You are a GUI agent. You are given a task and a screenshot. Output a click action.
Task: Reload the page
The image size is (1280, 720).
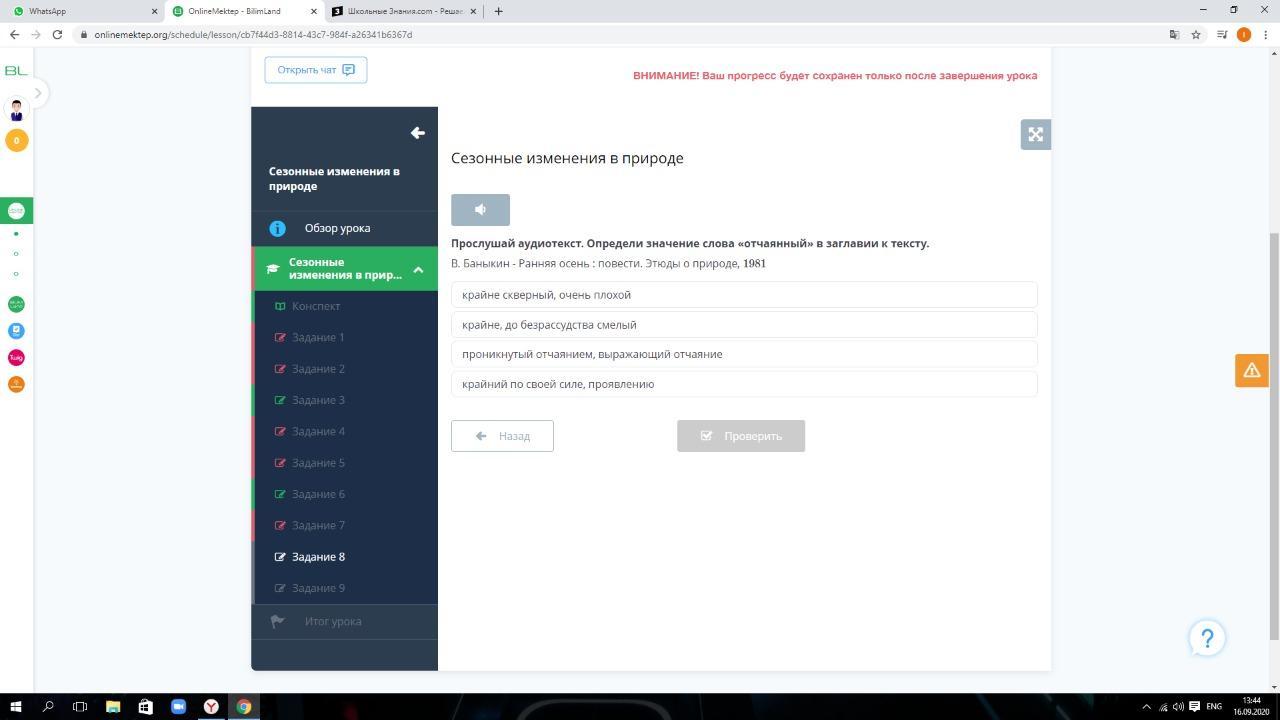tap(58, 34)
